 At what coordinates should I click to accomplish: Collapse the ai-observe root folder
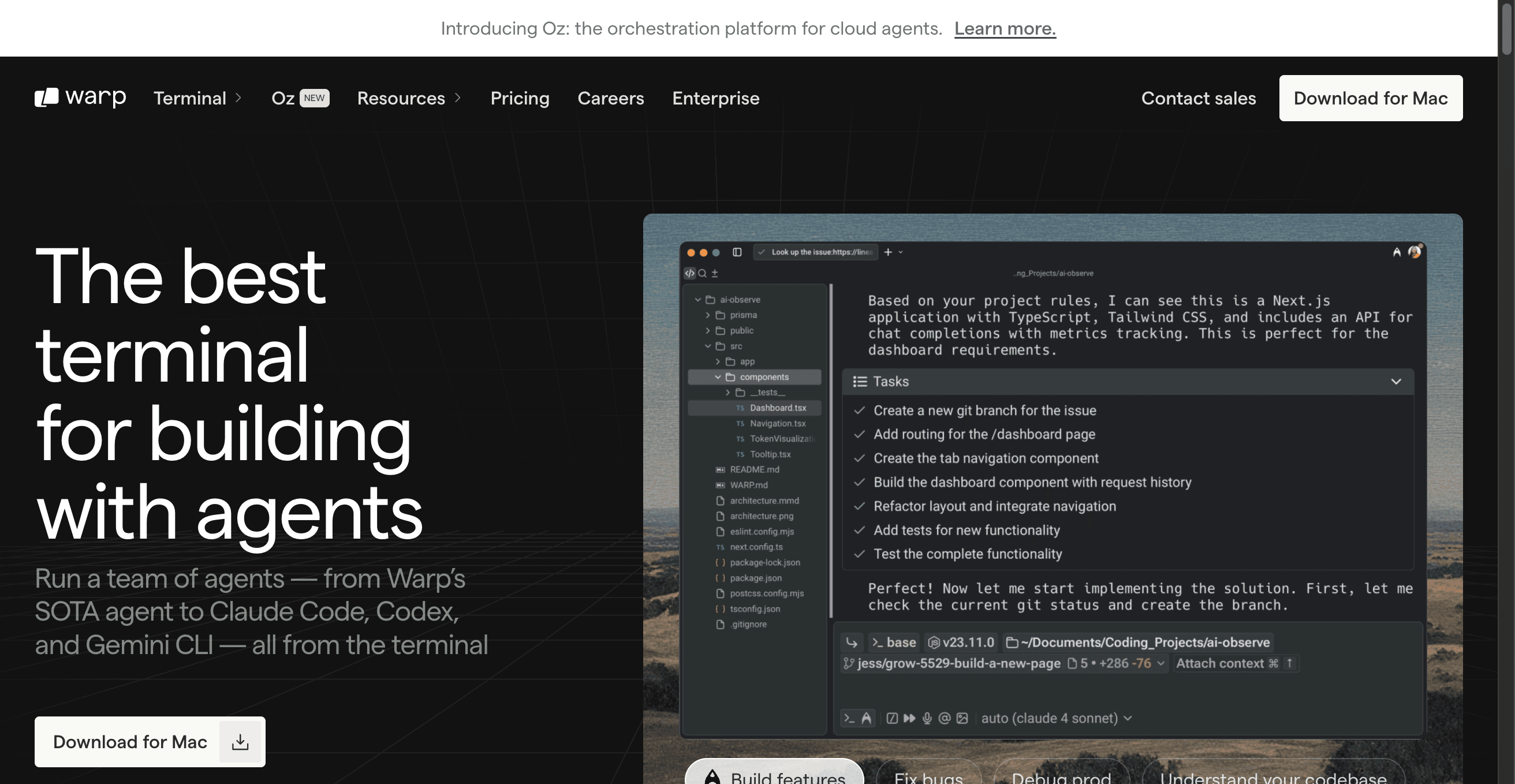(x=698, y=300)
